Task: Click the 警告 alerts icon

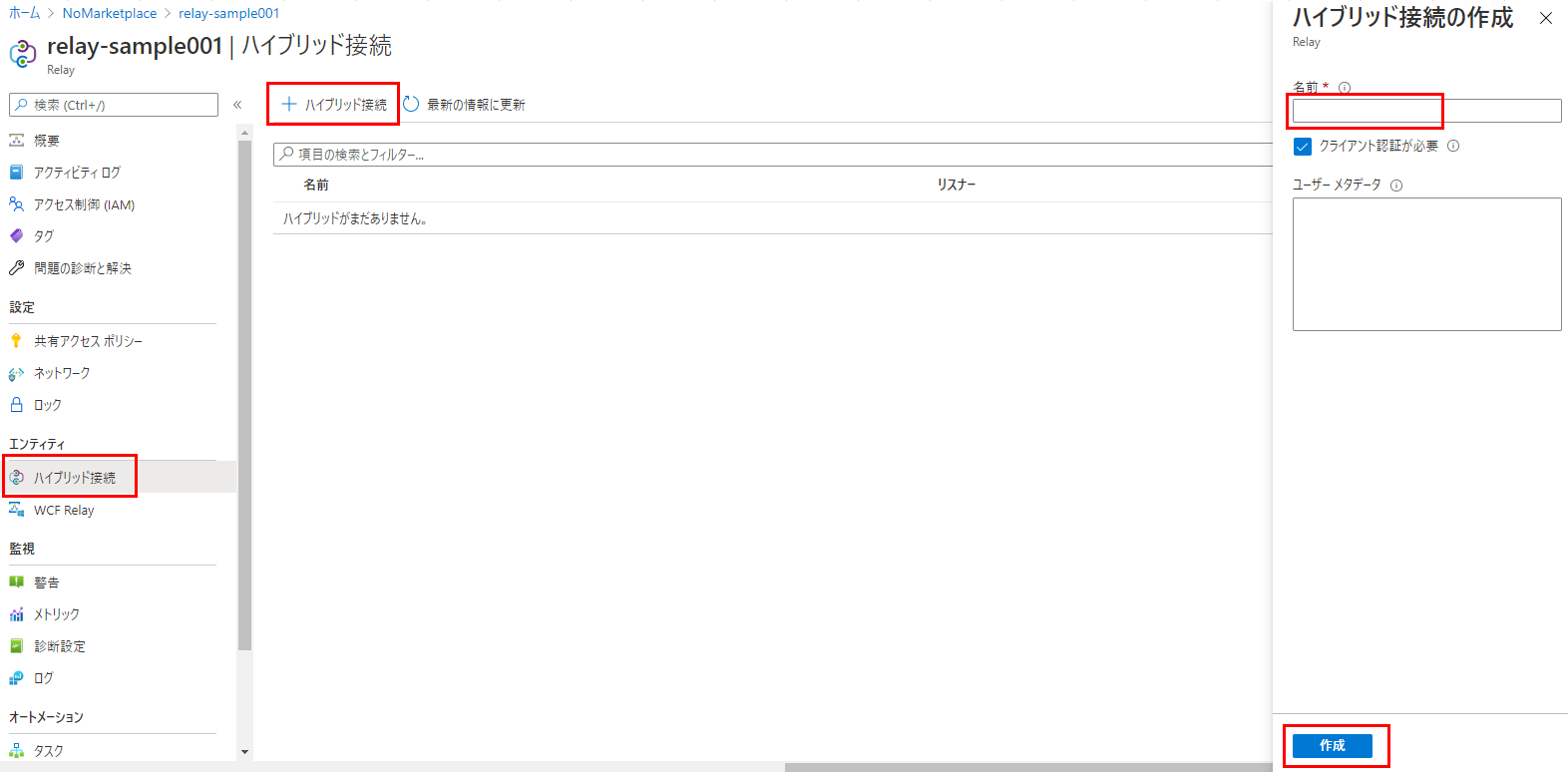Action: coord(16,582)
